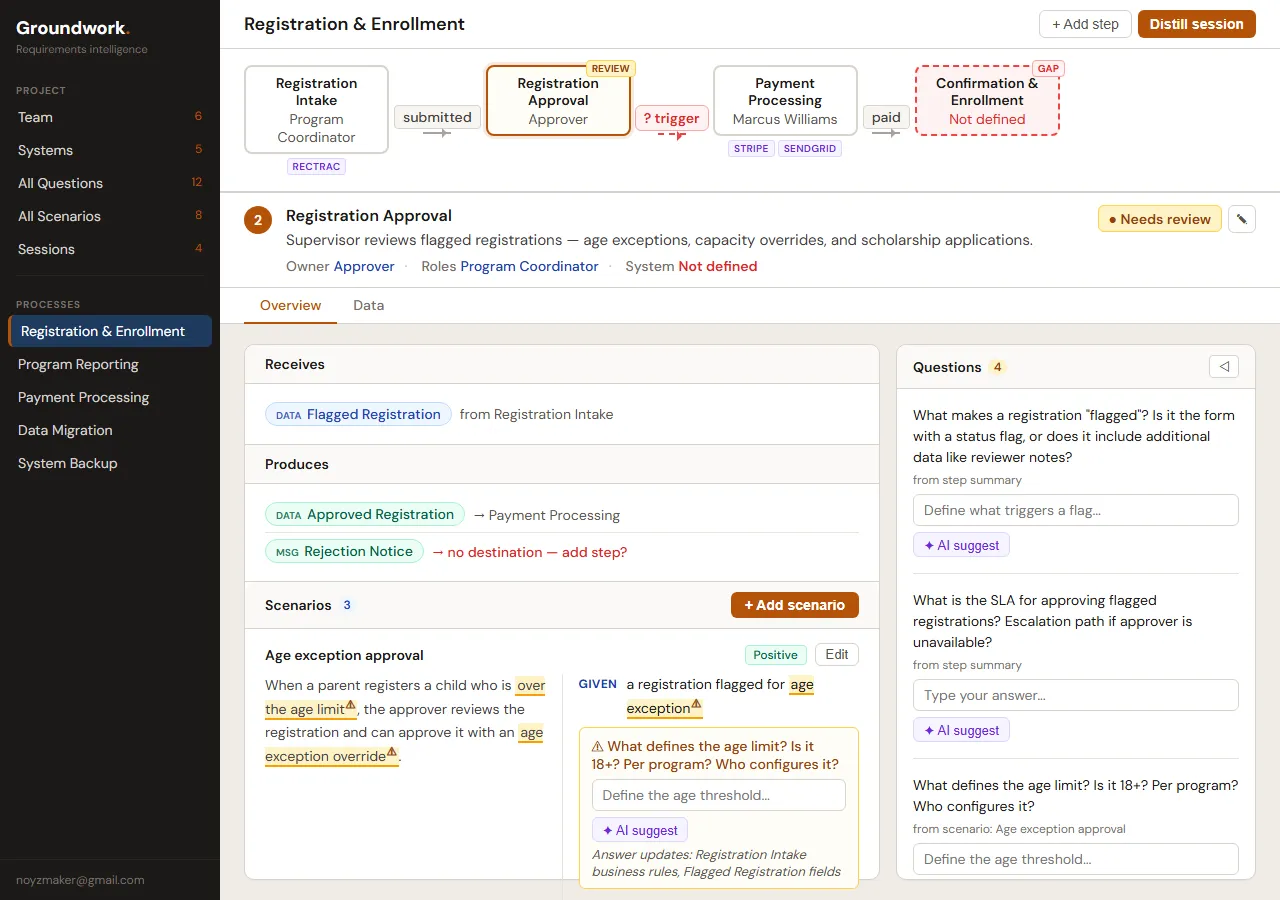Image resolution: width=1280 pixels, height=900 pixels.
Task: Select the Registration Intake step card
Action: coord(316,110)
